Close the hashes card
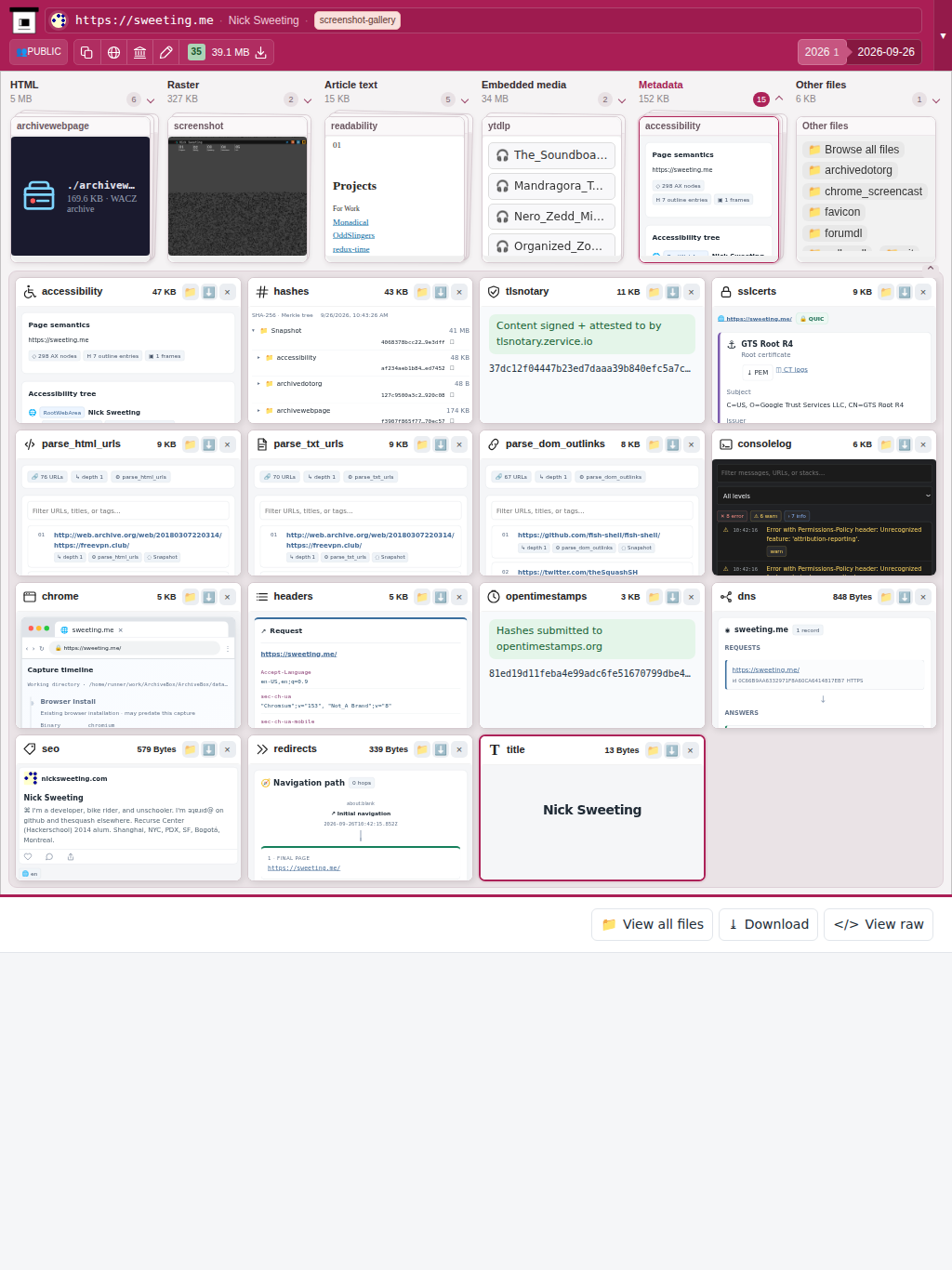Screen dimensions: 952x1270 click(459, 292)
